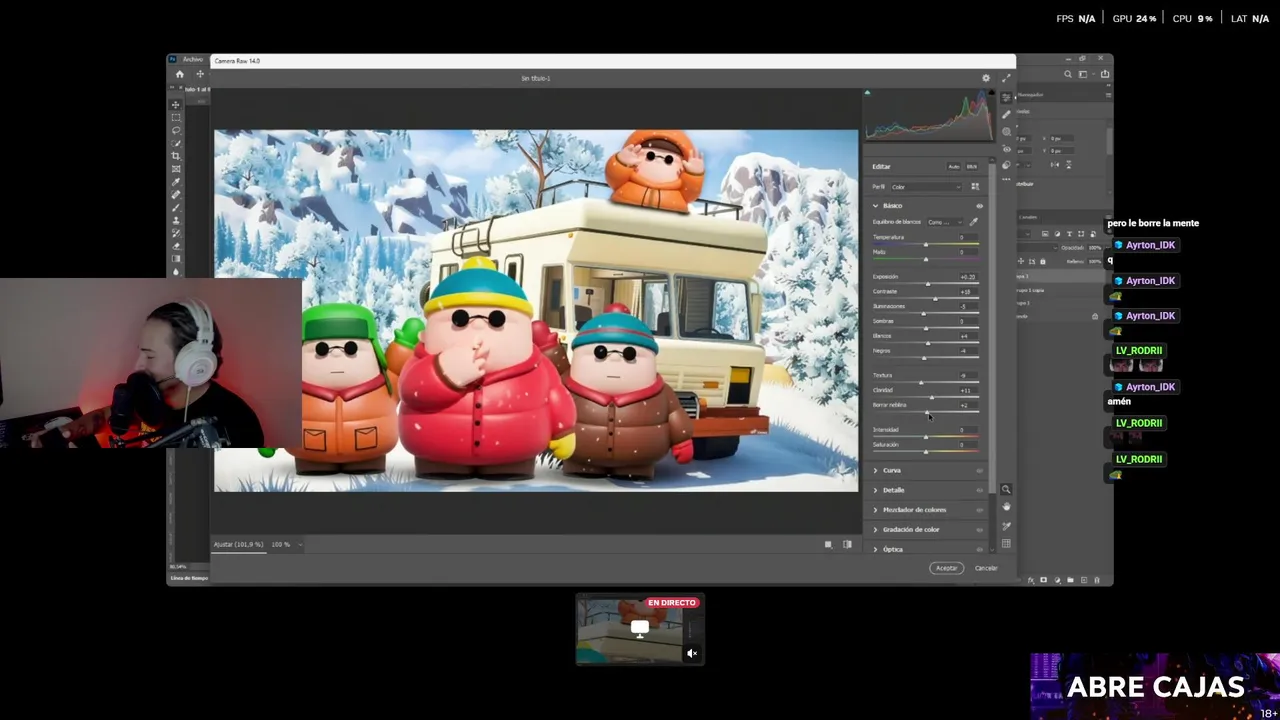Open the Edit sliders panel icon
This screenshot has height=720, width=1280.
1006,97
